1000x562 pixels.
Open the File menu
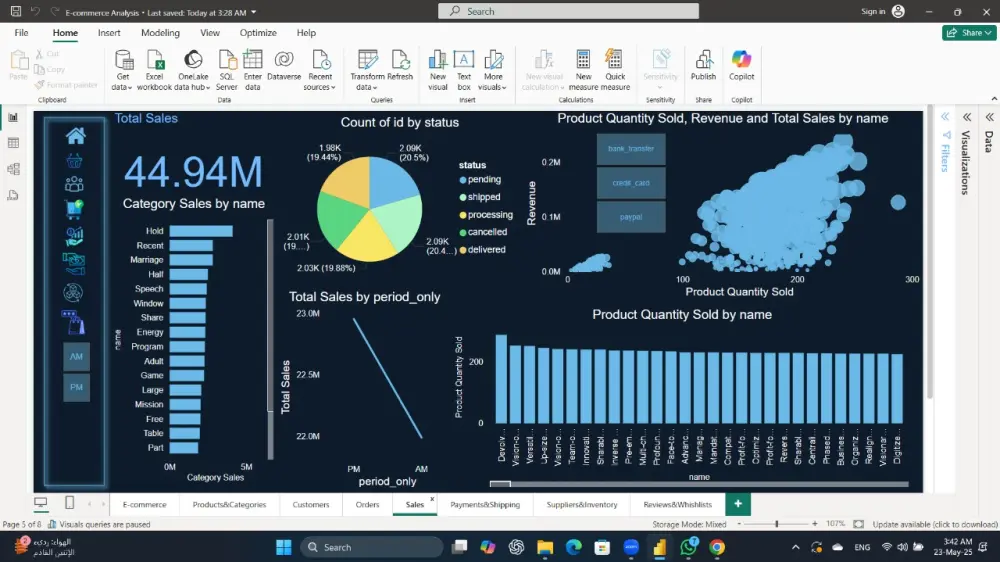tap(21, 33)
